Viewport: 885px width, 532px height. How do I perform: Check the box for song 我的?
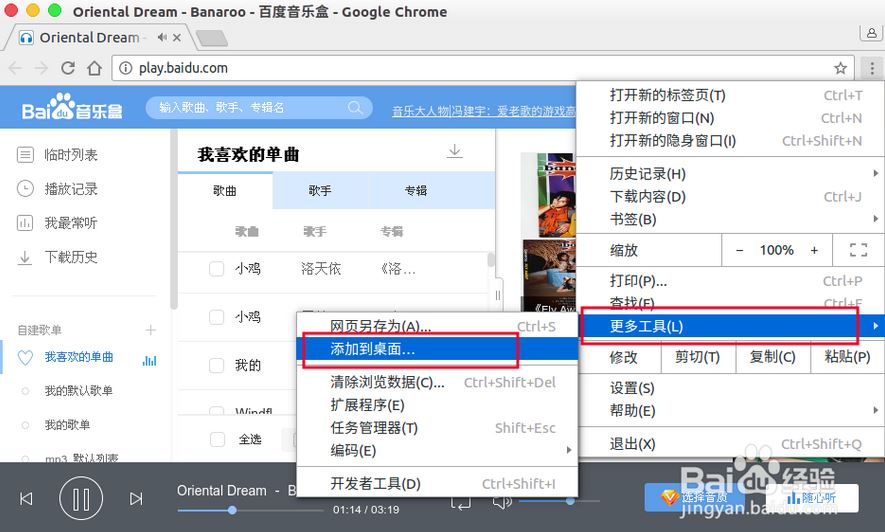217,366
